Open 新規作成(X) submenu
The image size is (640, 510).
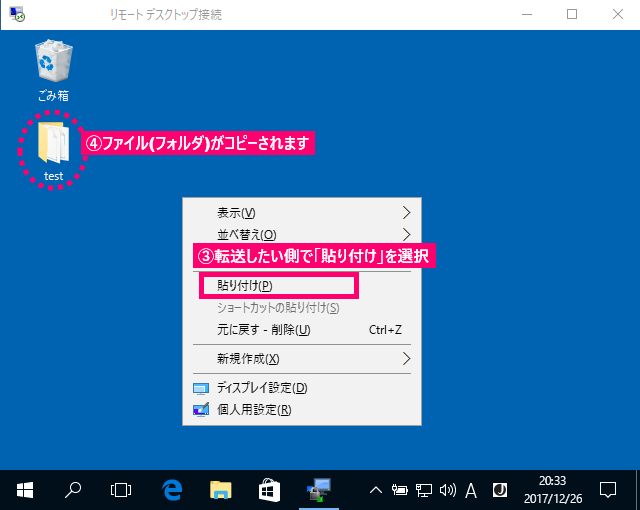coord(302,359)
